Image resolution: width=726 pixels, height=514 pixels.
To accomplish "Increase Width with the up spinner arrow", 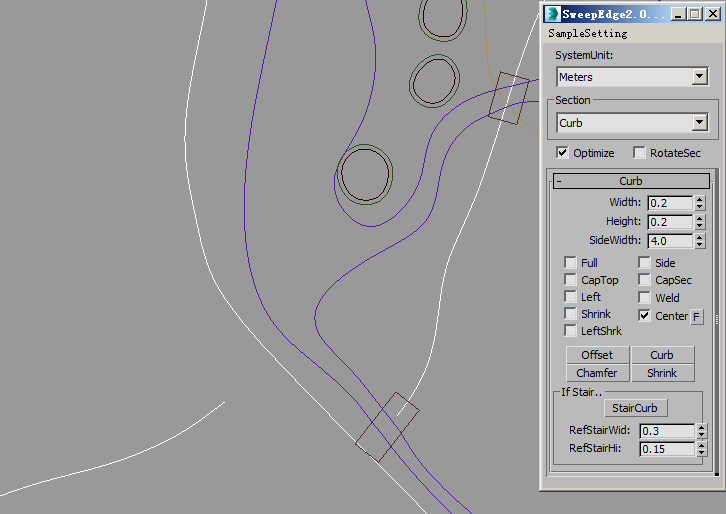I will point(699,200).
